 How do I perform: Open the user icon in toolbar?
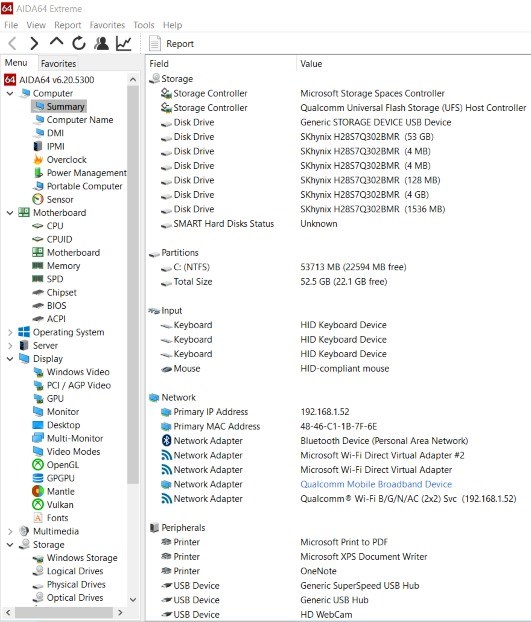pos(102,43)
